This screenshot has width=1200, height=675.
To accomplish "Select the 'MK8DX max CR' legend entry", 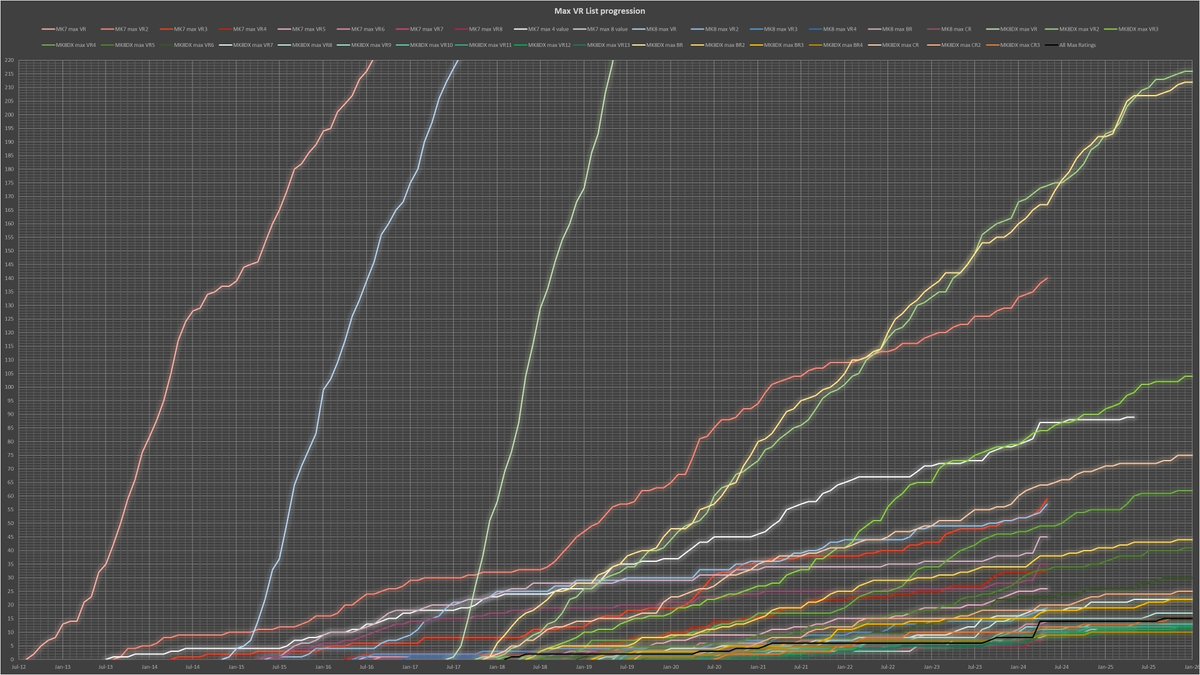I will 895,44.
